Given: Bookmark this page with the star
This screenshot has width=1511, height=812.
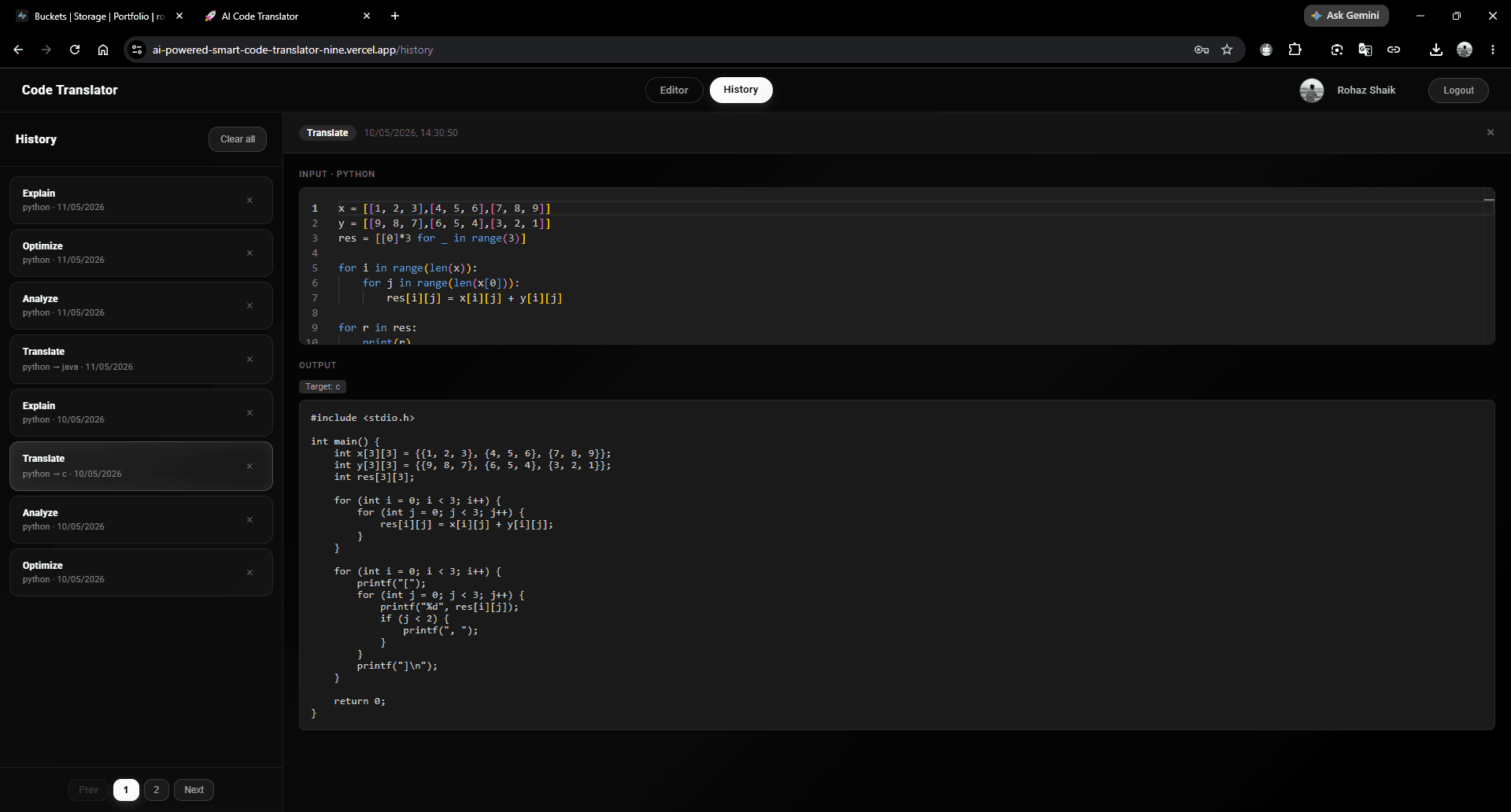Looking at the screenshot, I should click(x=1227, y=50).
